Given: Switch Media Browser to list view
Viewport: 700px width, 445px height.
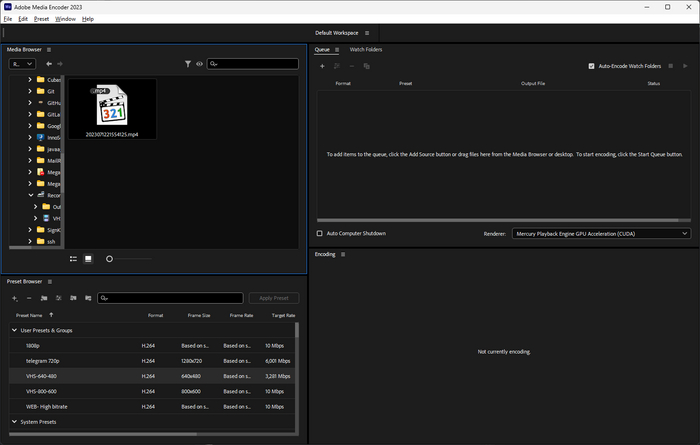Looking at the screenshot, I should [x=74, y=258].
